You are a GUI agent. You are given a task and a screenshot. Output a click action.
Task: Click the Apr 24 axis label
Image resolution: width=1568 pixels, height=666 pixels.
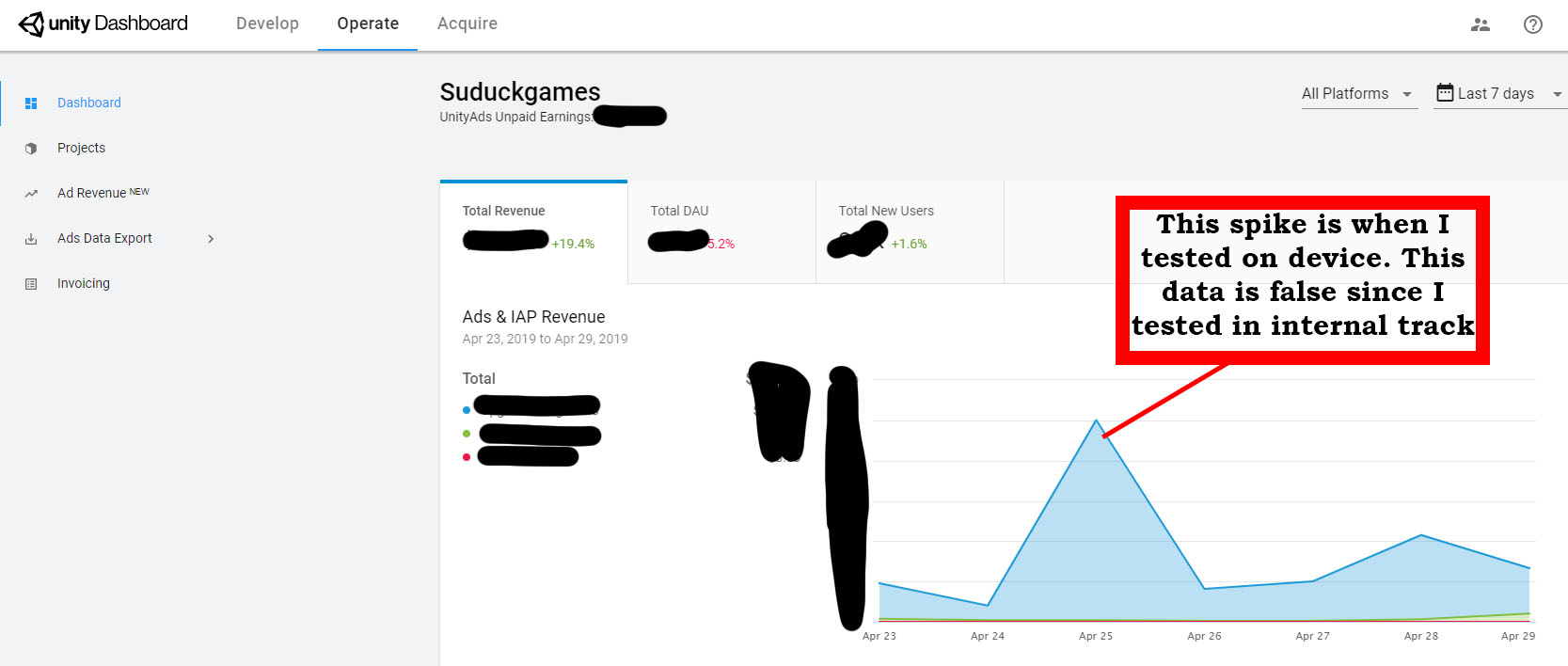(x=988, y=636)
